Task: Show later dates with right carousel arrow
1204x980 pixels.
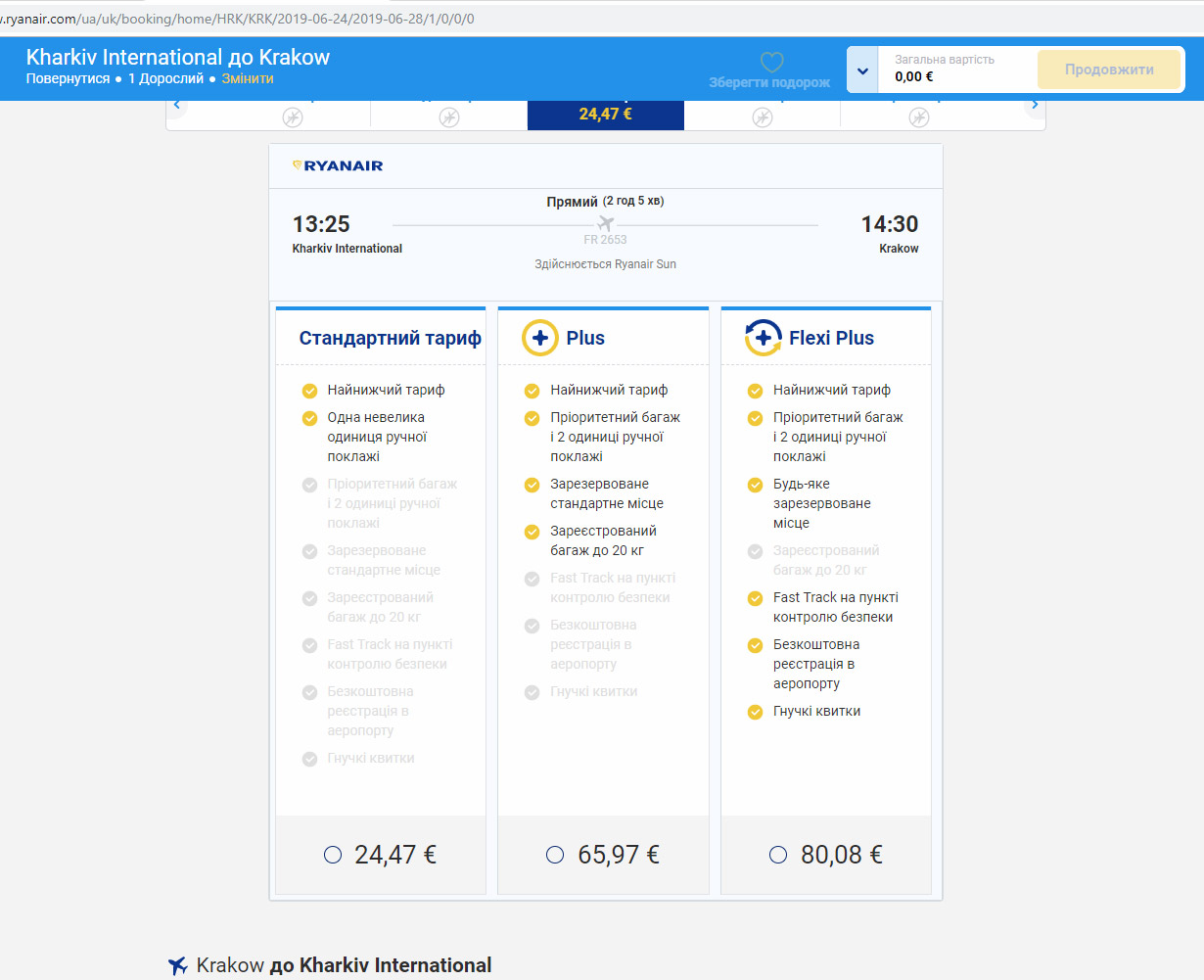Action: tap(1036, 105)
